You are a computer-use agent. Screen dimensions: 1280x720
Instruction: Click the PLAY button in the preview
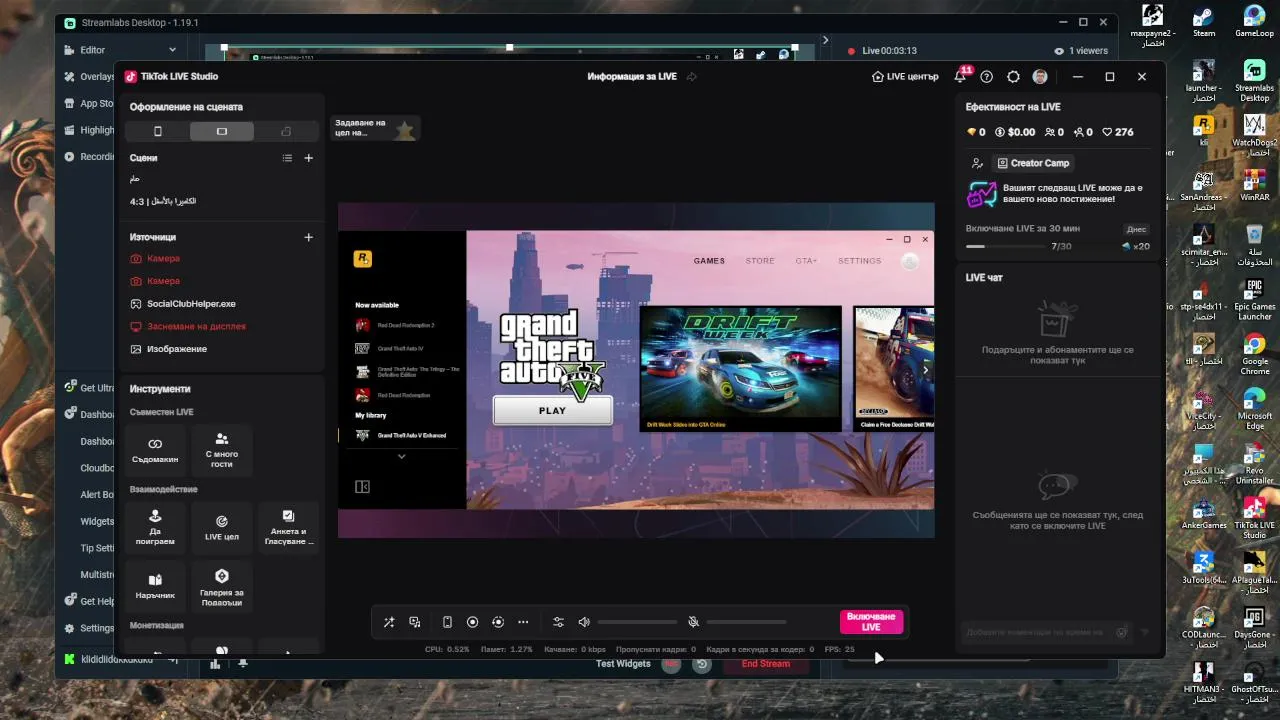pyautogui.click(x=552, y=411)
